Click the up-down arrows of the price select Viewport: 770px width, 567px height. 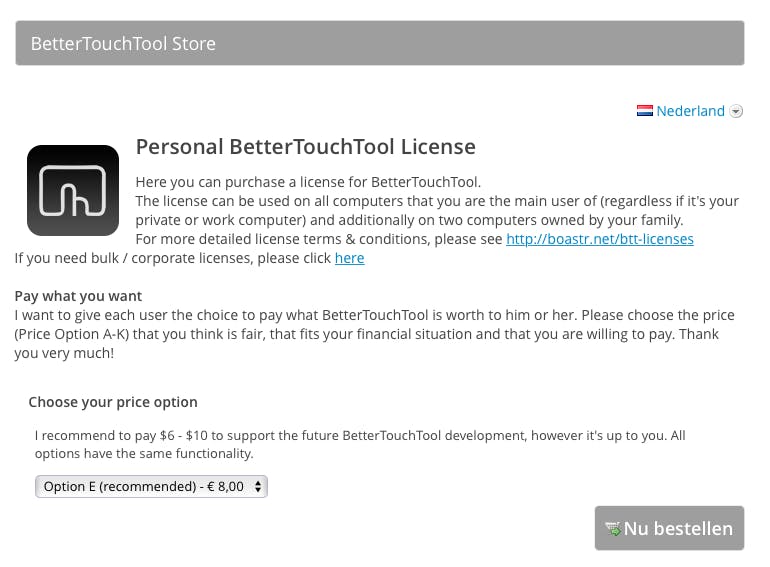click(x=258, y=487)
